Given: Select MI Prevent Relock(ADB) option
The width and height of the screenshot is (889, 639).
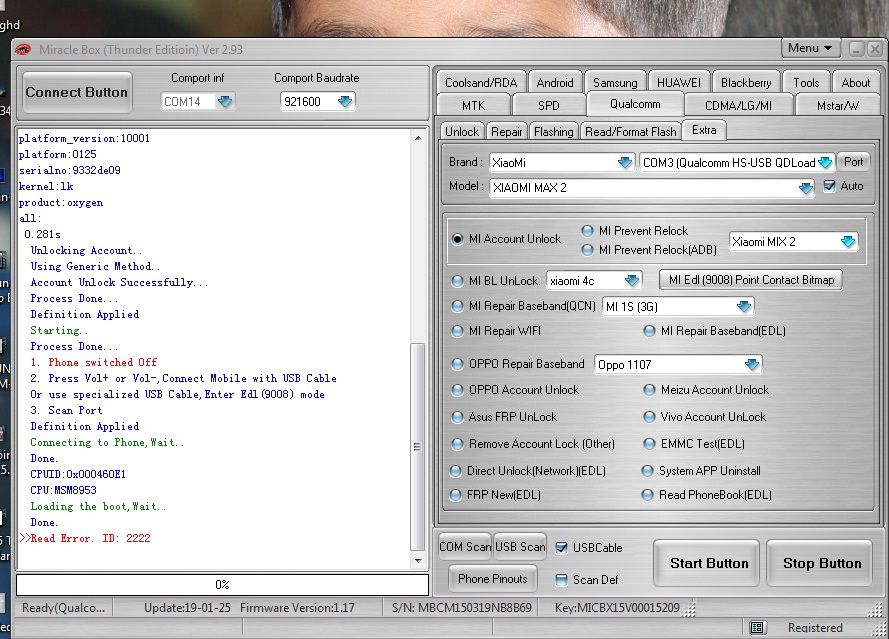Looking at the screenshot, I should pyautogui.click(x=587, y=249).
